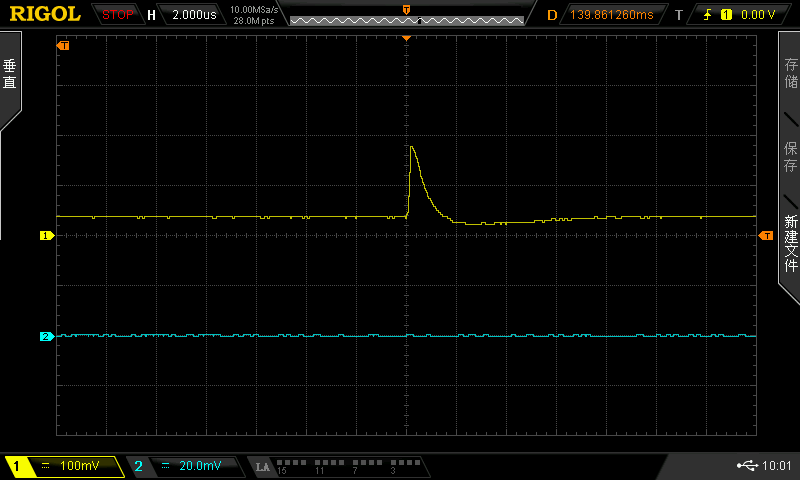This screenshot has width=800, height=480.
Task: Click the USB connection icon
Action: [747, 465]
